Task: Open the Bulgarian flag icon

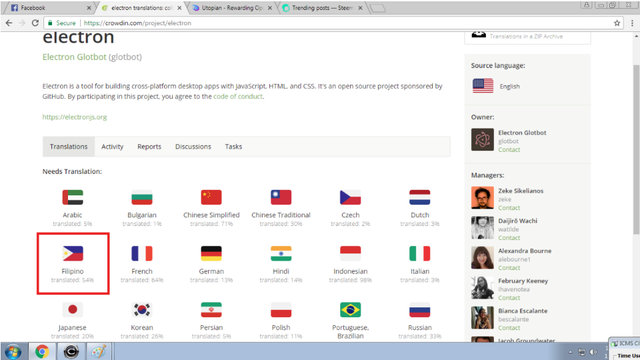Action: pos(142,198)
